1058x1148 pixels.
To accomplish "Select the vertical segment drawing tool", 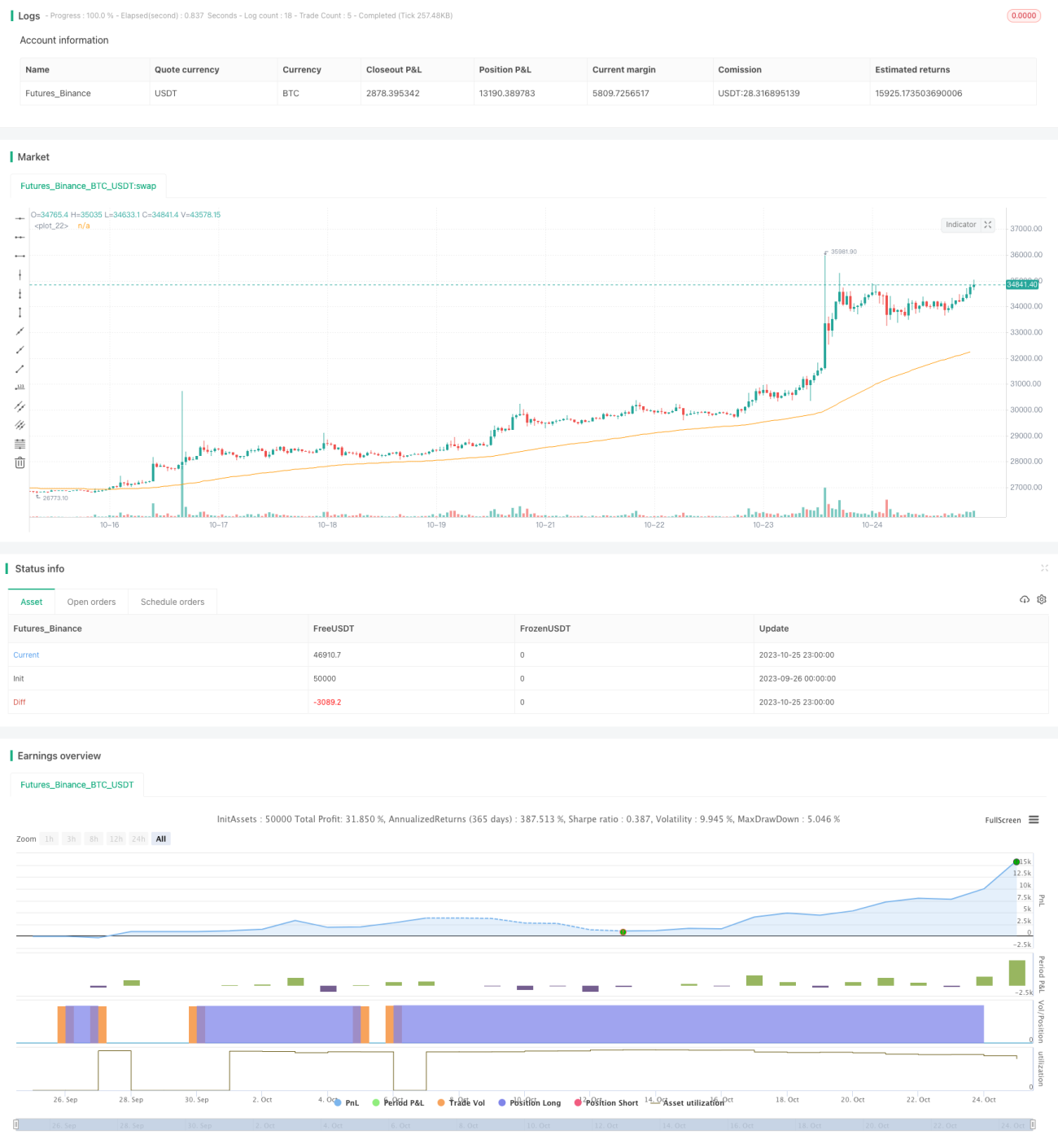I will pyautogui.click(x=20, y=313).
